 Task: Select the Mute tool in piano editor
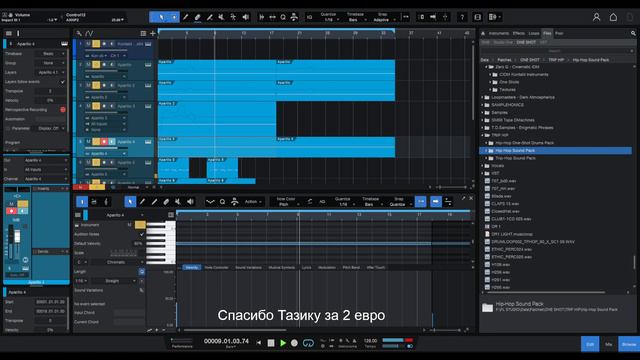[178, 202]
